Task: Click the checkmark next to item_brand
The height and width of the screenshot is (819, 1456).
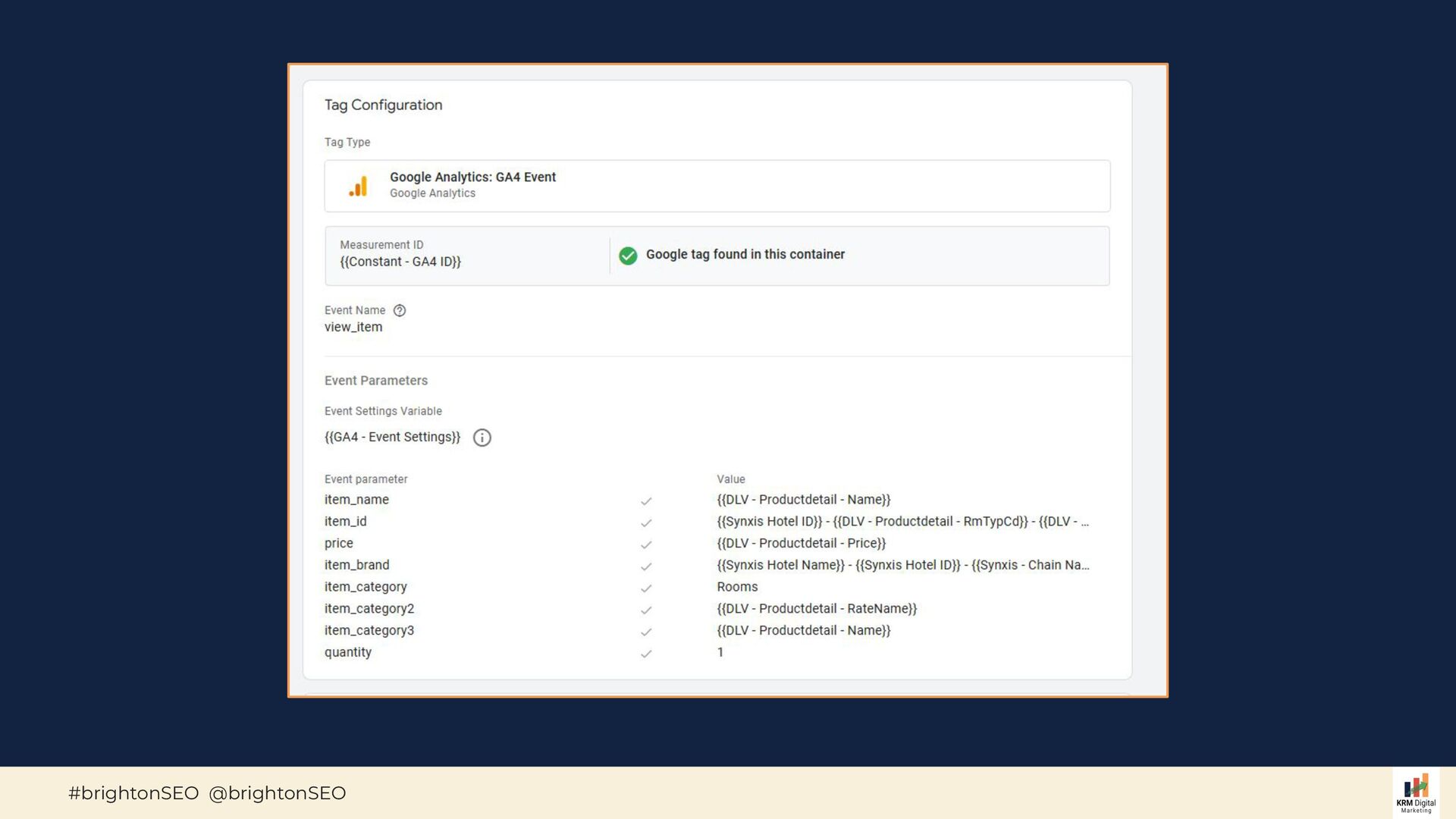Action: [646, 566]
